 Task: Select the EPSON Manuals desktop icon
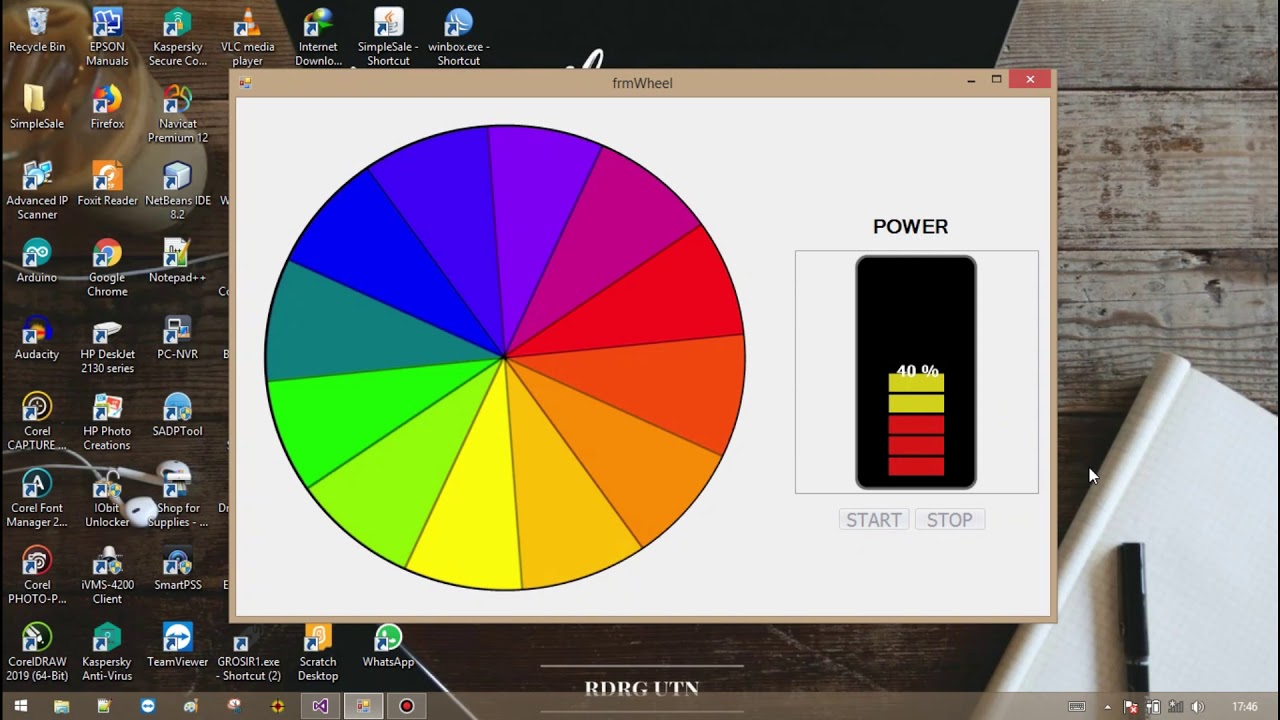pos(107,37)
